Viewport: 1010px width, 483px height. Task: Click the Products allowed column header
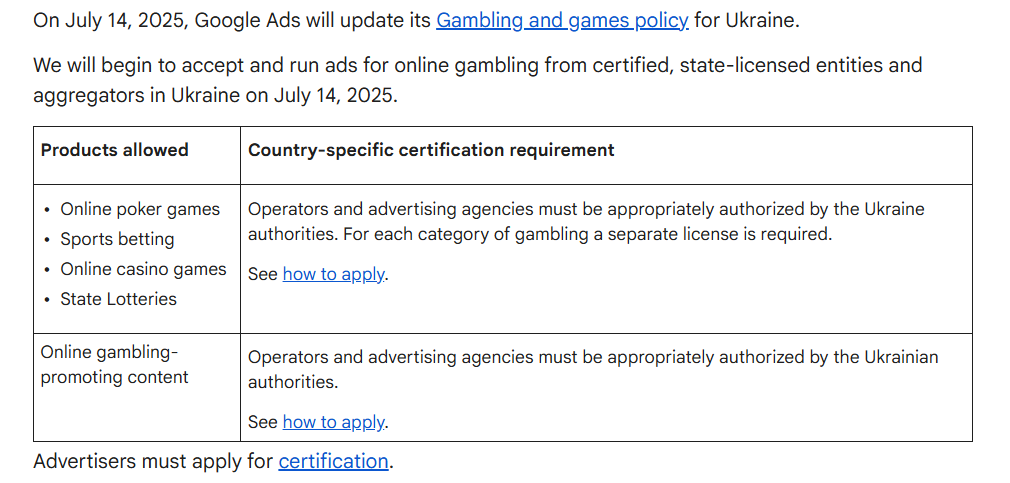click(115, 150)
